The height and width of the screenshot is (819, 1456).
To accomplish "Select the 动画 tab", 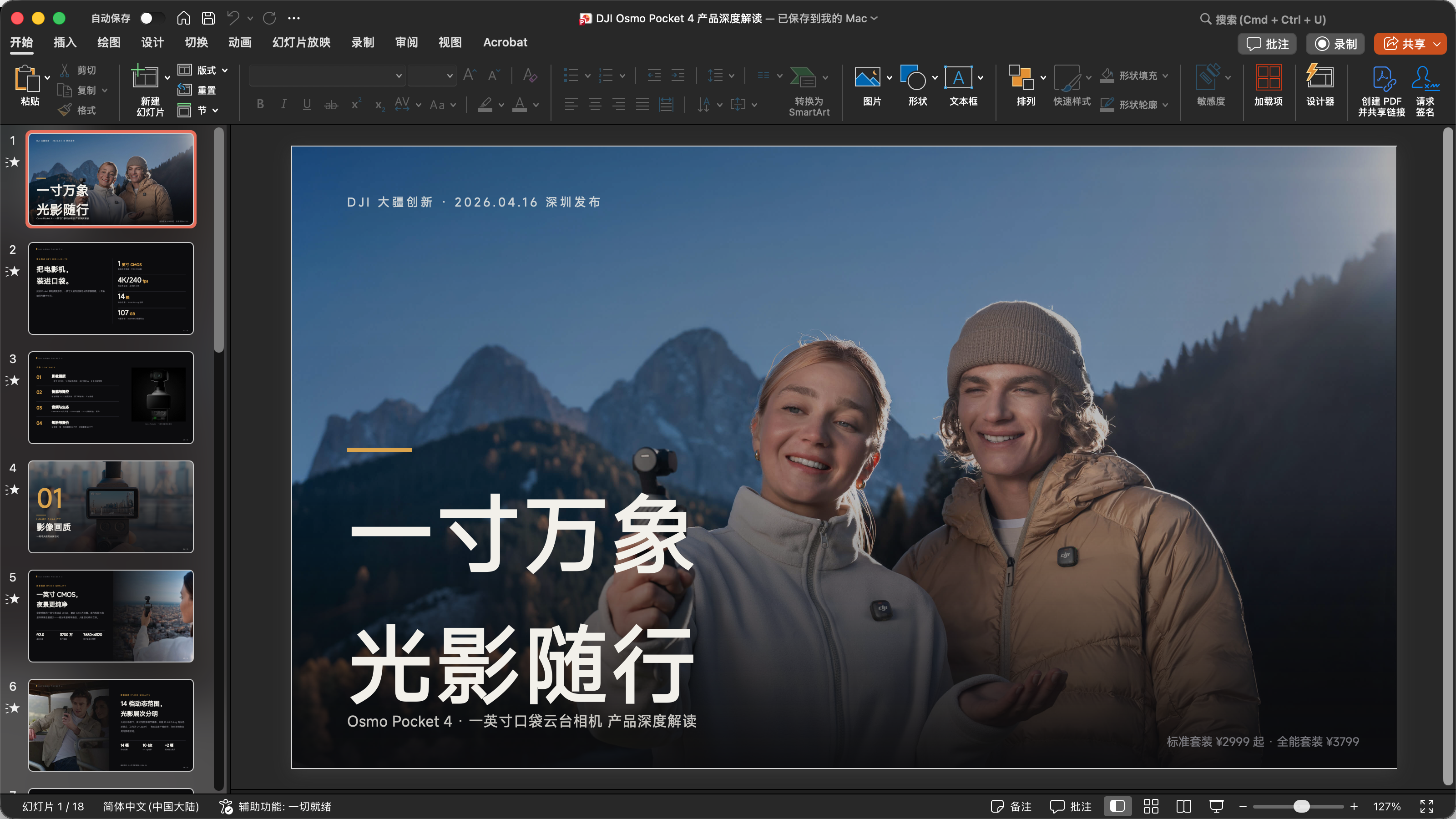I will (x=240, y=42).
